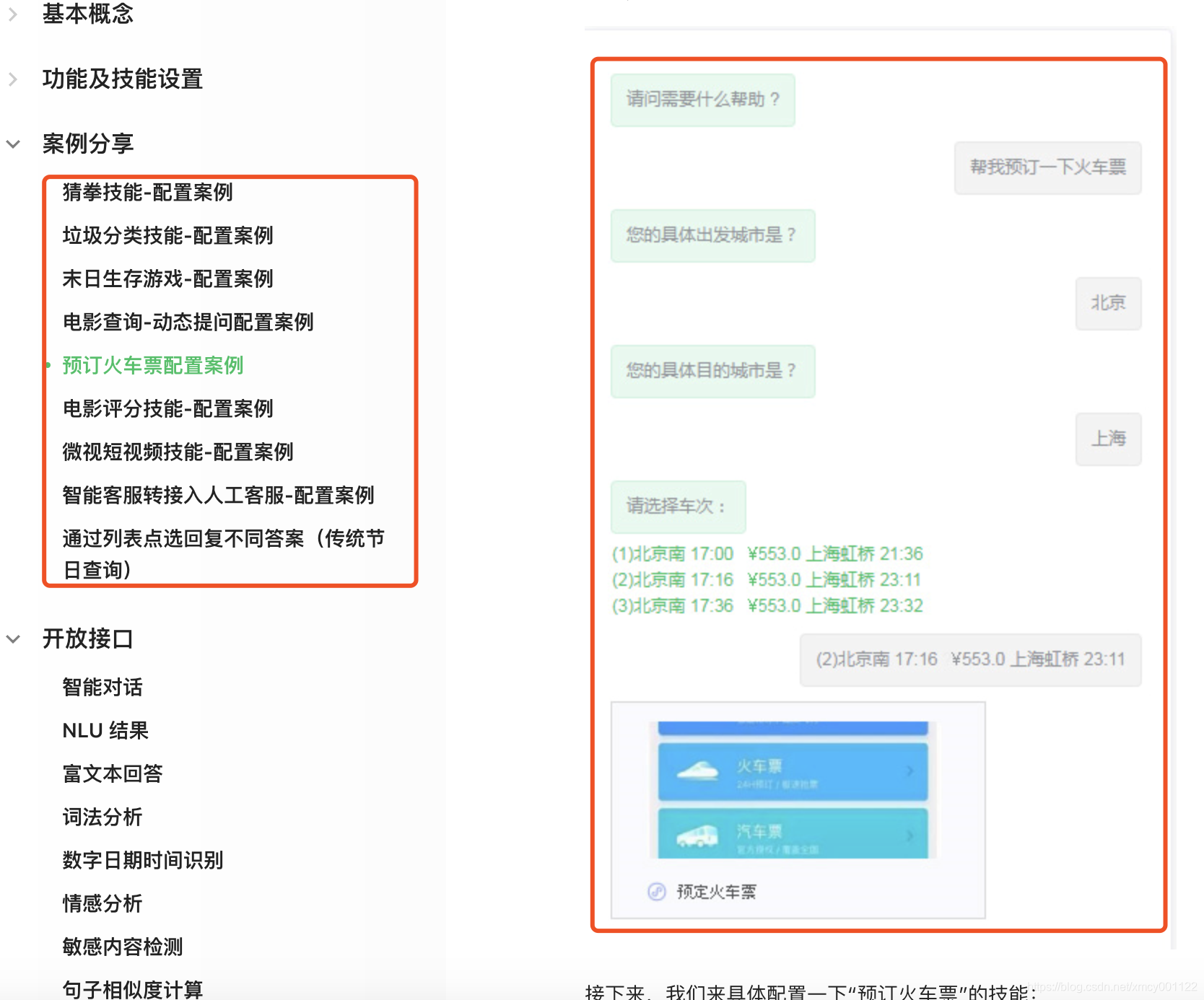Expand the 功能及技能设置 section chevron
This screenshot has width=1204, height=1000.
(12, 79)
